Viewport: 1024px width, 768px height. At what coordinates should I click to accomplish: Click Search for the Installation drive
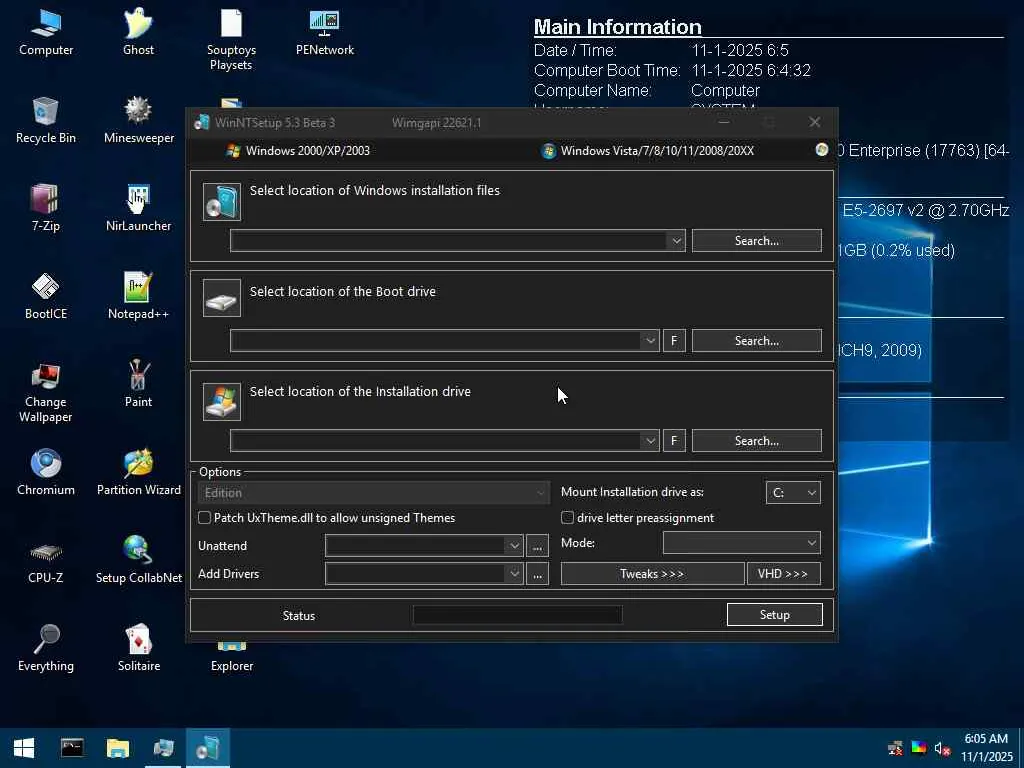click(x=756, y=441)
